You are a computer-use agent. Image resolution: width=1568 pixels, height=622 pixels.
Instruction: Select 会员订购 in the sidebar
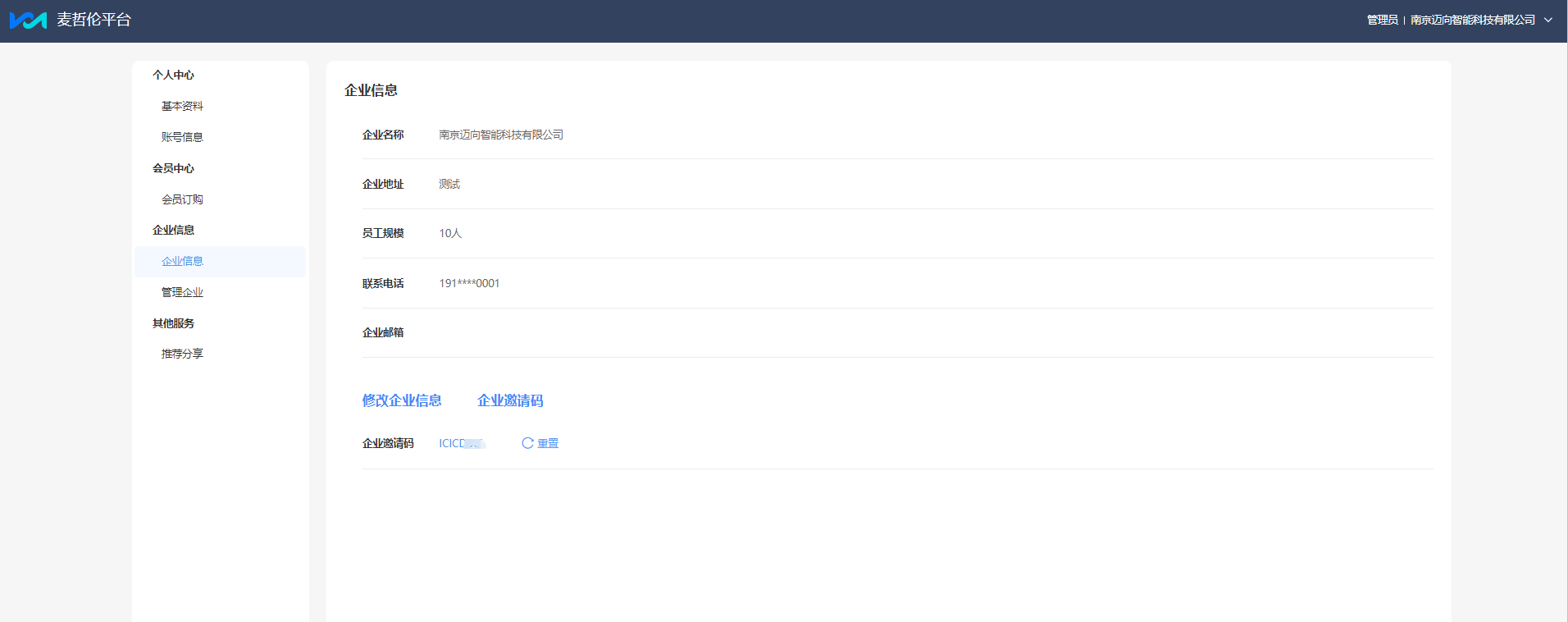(x=182, y=199)
